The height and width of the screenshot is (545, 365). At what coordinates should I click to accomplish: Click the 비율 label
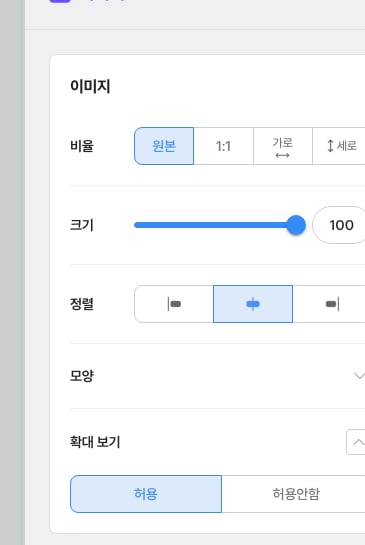click(x=82, y=146)
